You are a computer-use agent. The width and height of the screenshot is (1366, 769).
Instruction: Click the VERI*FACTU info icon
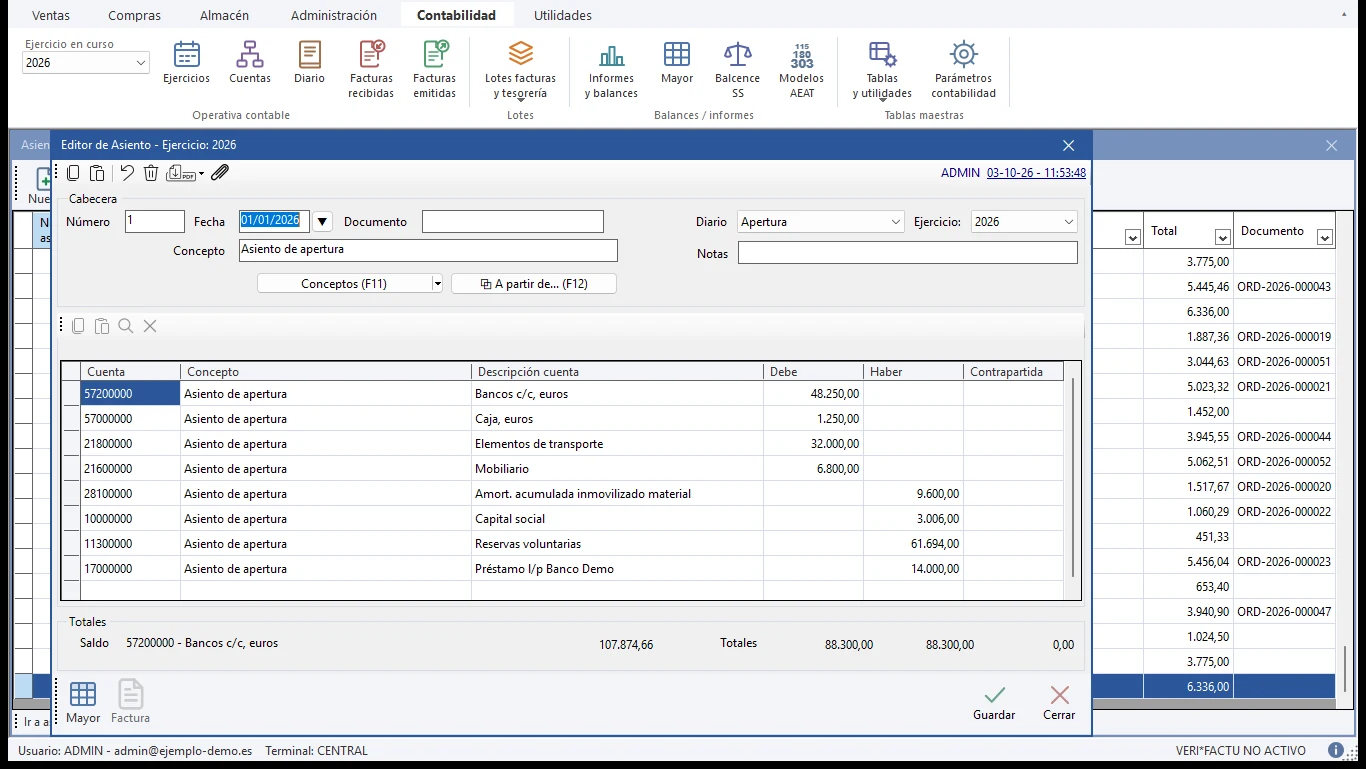(1336, 750)
